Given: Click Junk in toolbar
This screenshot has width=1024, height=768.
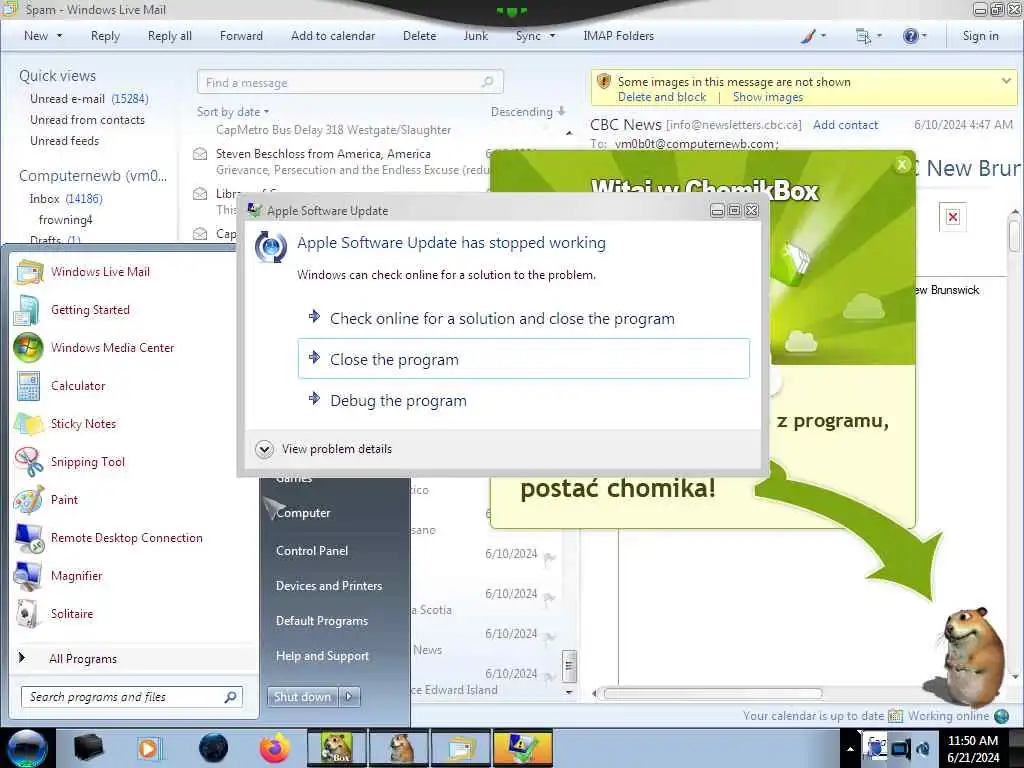Looking at the screenshot, I should (x=475, y=36).
